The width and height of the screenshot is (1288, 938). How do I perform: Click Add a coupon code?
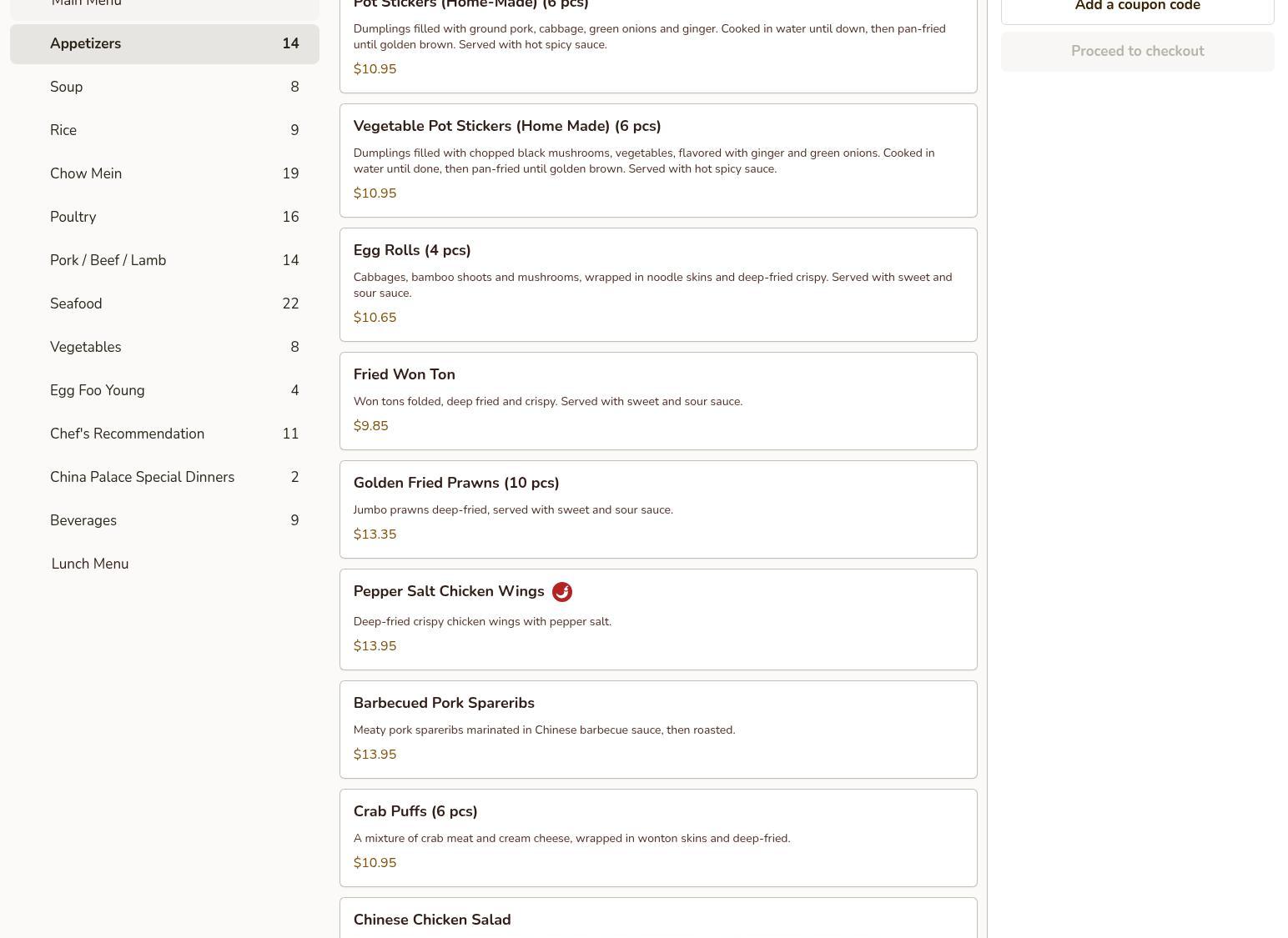[x=1137, y=7]
